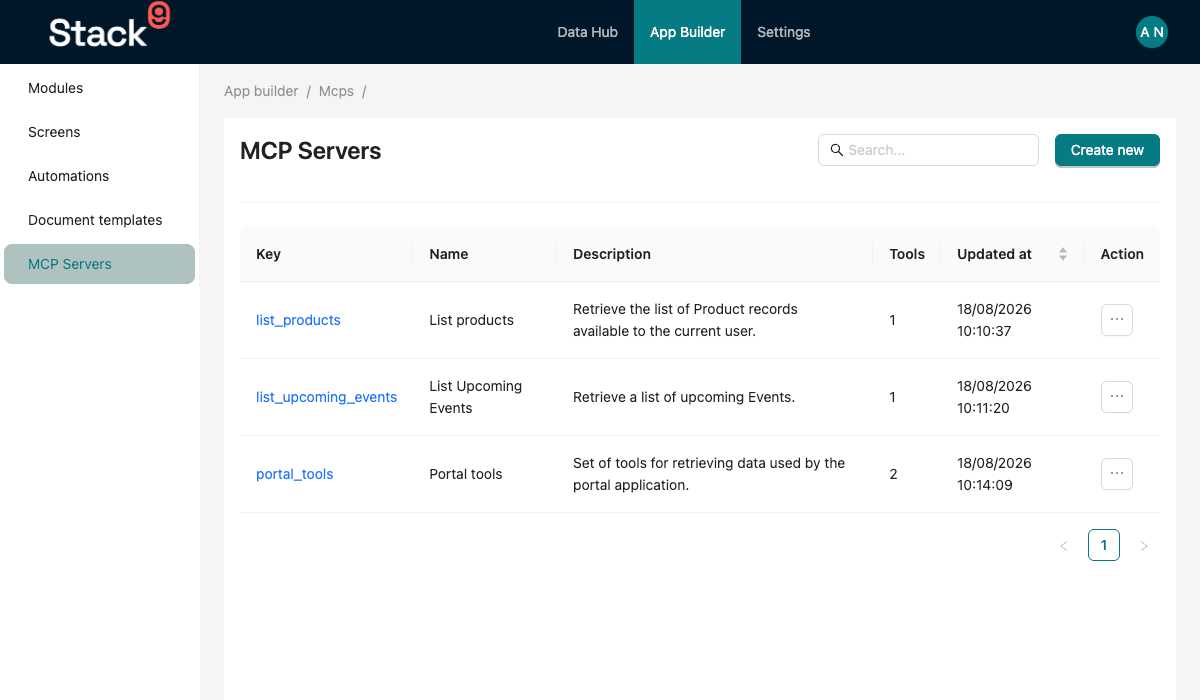The width and height of the screenshot is (1200, 700).
Task: Open the portal_tools key link
Action: [x=295, y=474]
